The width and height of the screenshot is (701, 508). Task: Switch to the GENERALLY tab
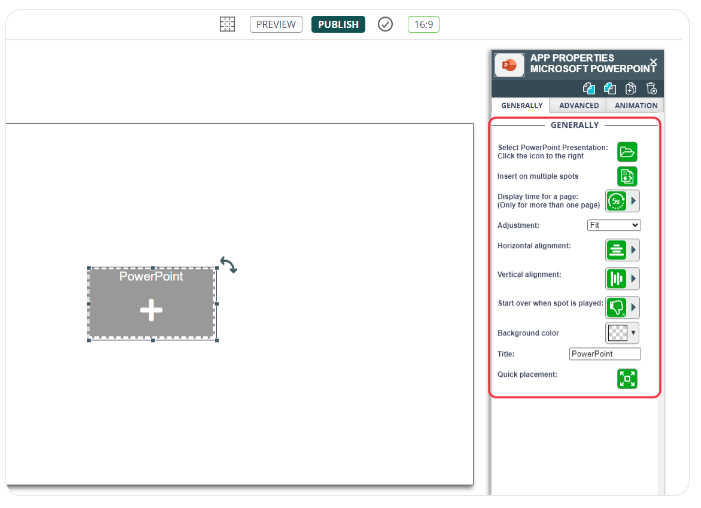(x=521, y=106)
